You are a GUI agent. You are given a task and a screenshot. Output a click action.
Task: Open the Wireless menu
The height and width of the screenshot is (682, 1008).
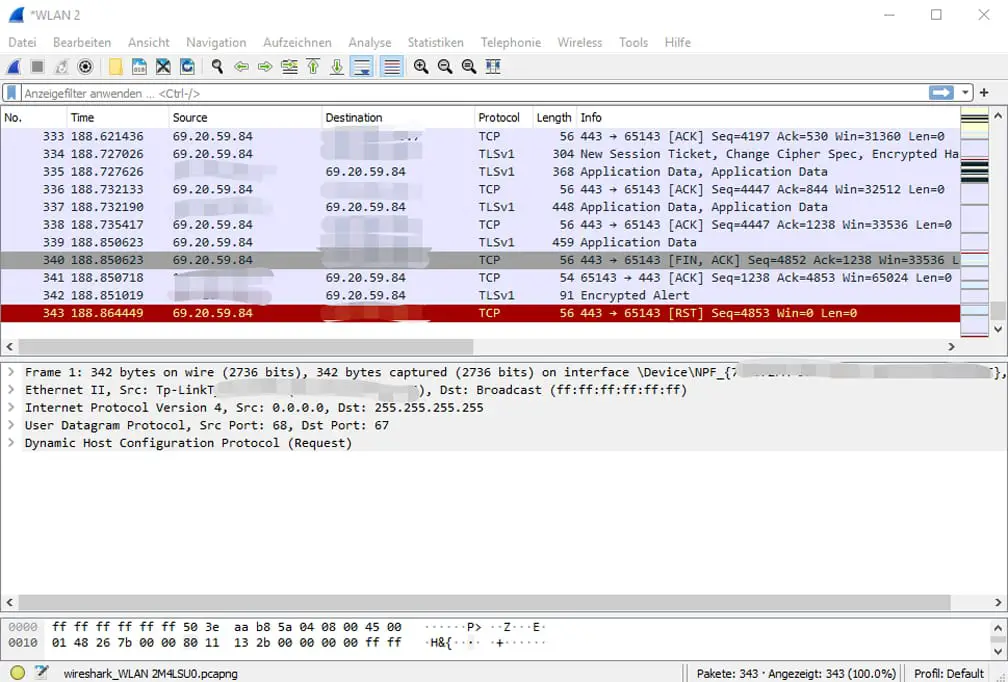580,42
